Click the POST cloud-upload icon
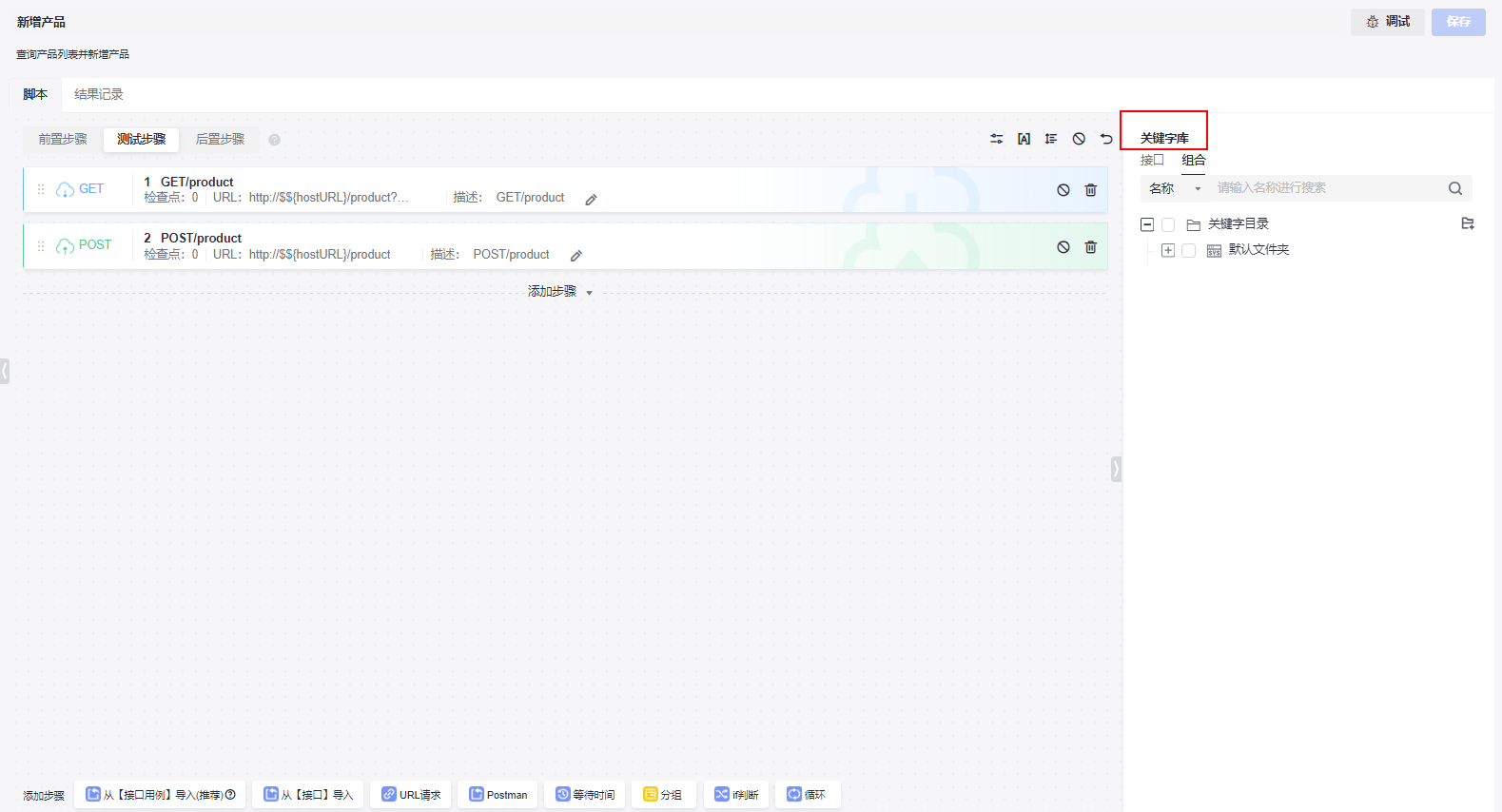Image resolution: width=1502 pixels, height=812 pixels. point(65,246)
